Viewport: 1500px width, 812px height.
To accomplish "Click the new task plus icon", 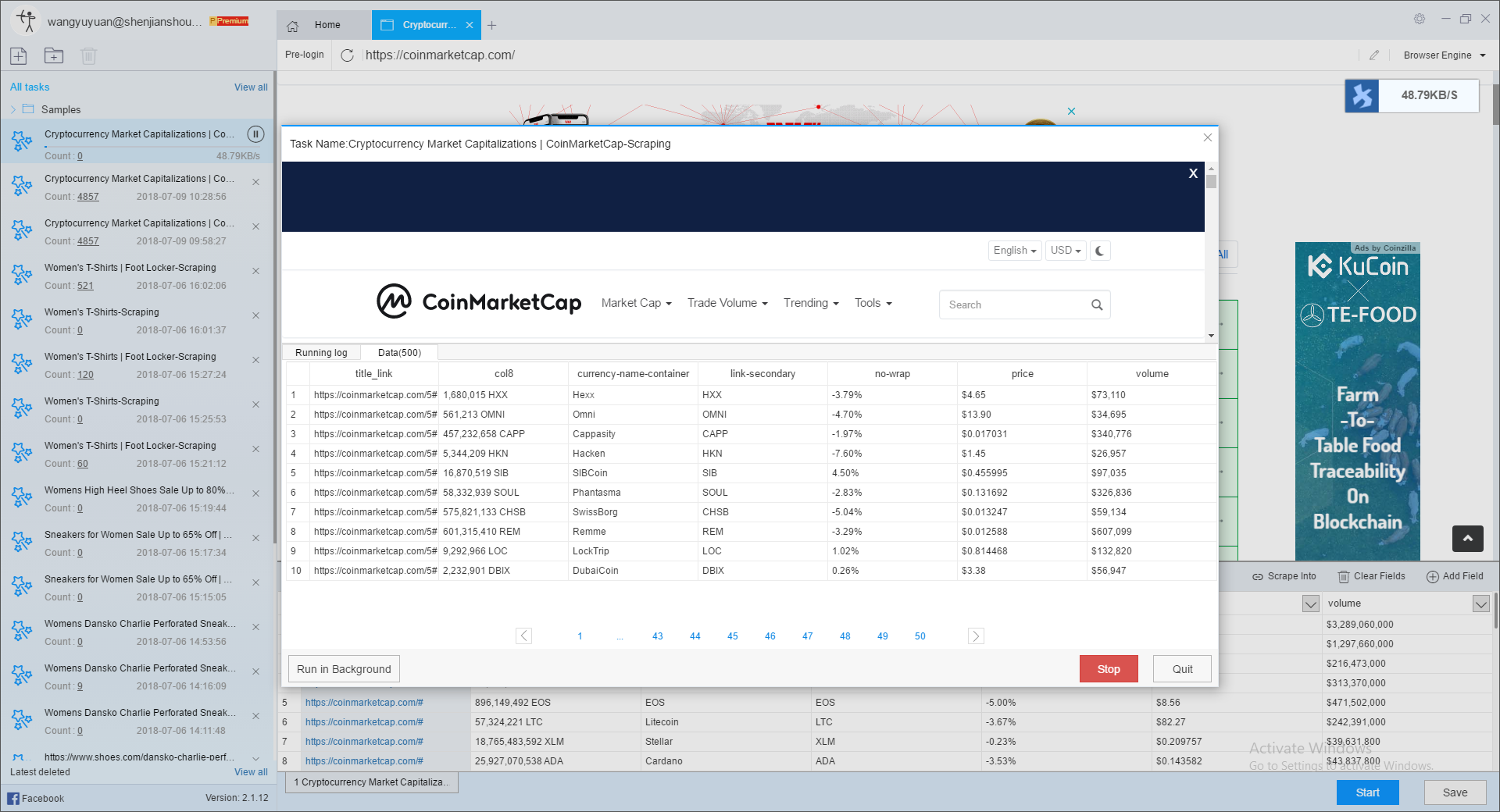I will (19, 55).
